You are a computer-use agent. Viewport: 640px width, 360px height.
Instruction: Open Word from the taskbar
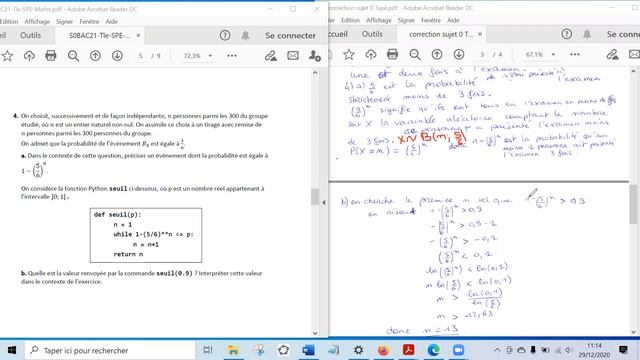(308, 350)
